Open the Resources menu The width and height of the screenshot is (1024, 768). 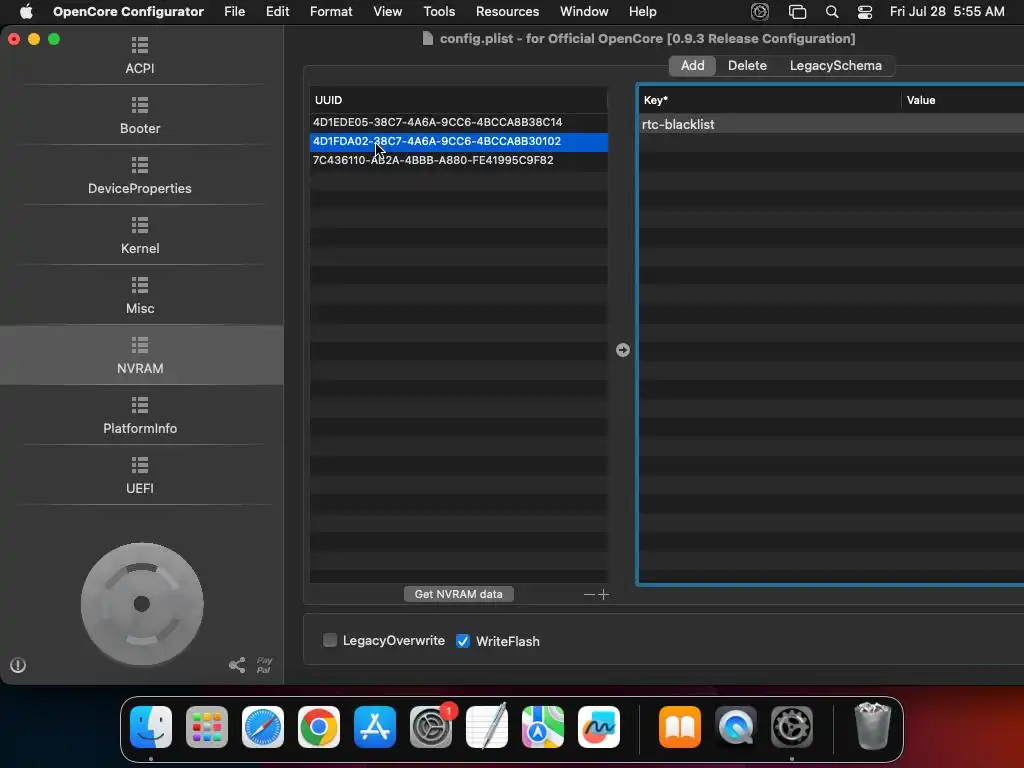tap(507, 12)
